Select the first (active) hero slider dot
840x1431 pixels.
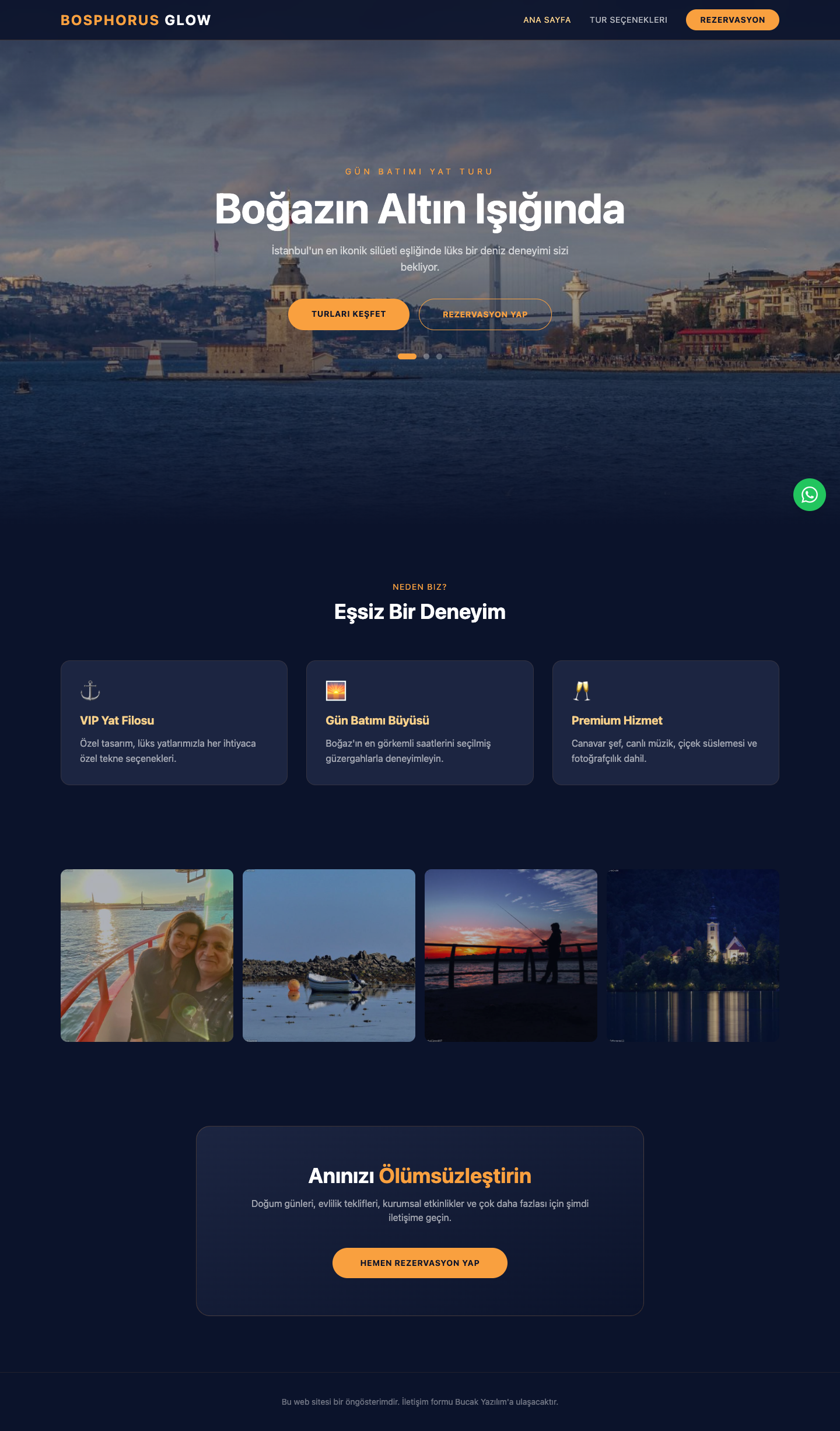407,356
